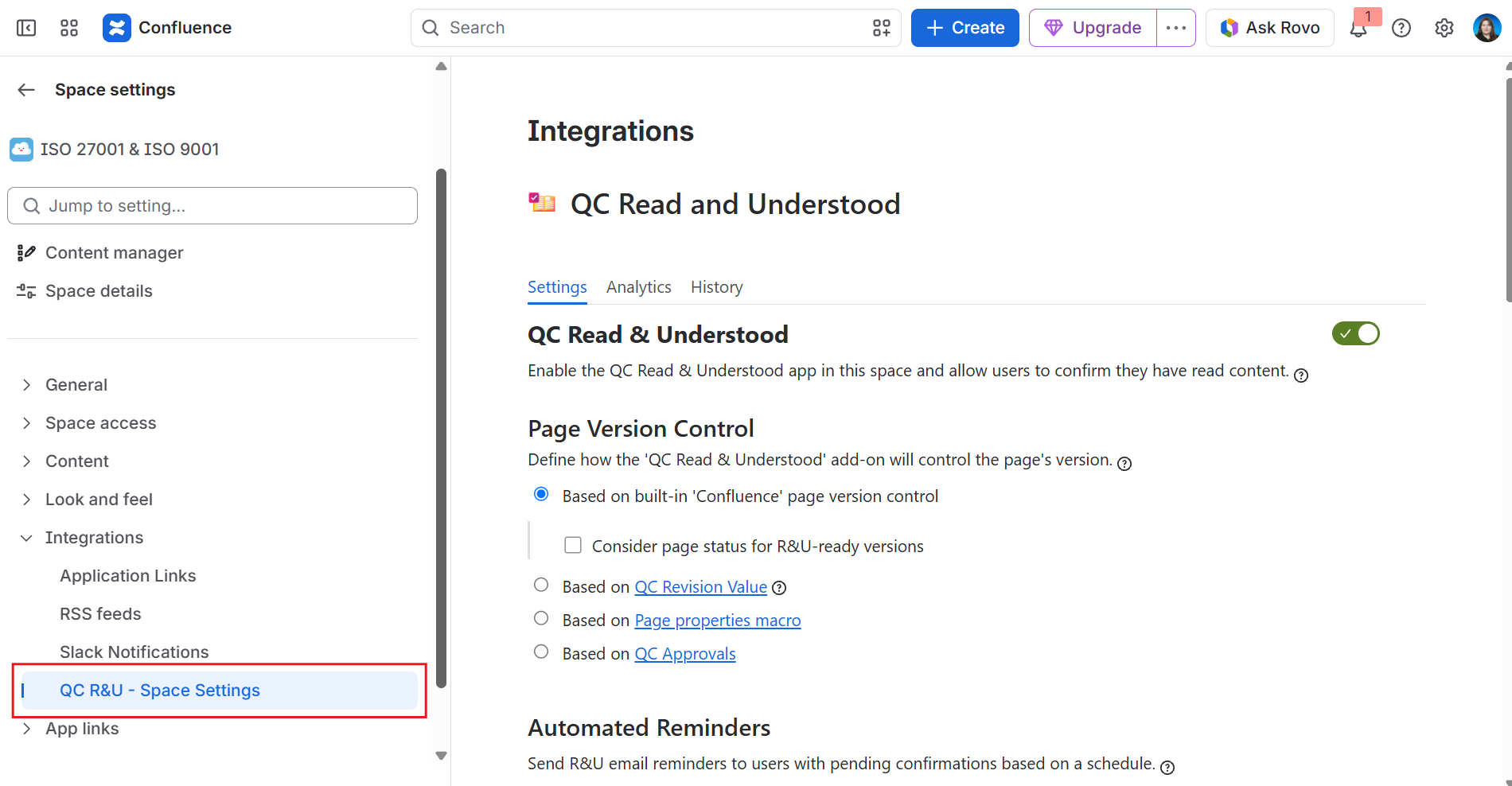The width and height of the screenshot is (1512, 786).
Task: Click the Space details sliders icon
Action: tap(26, 291)
